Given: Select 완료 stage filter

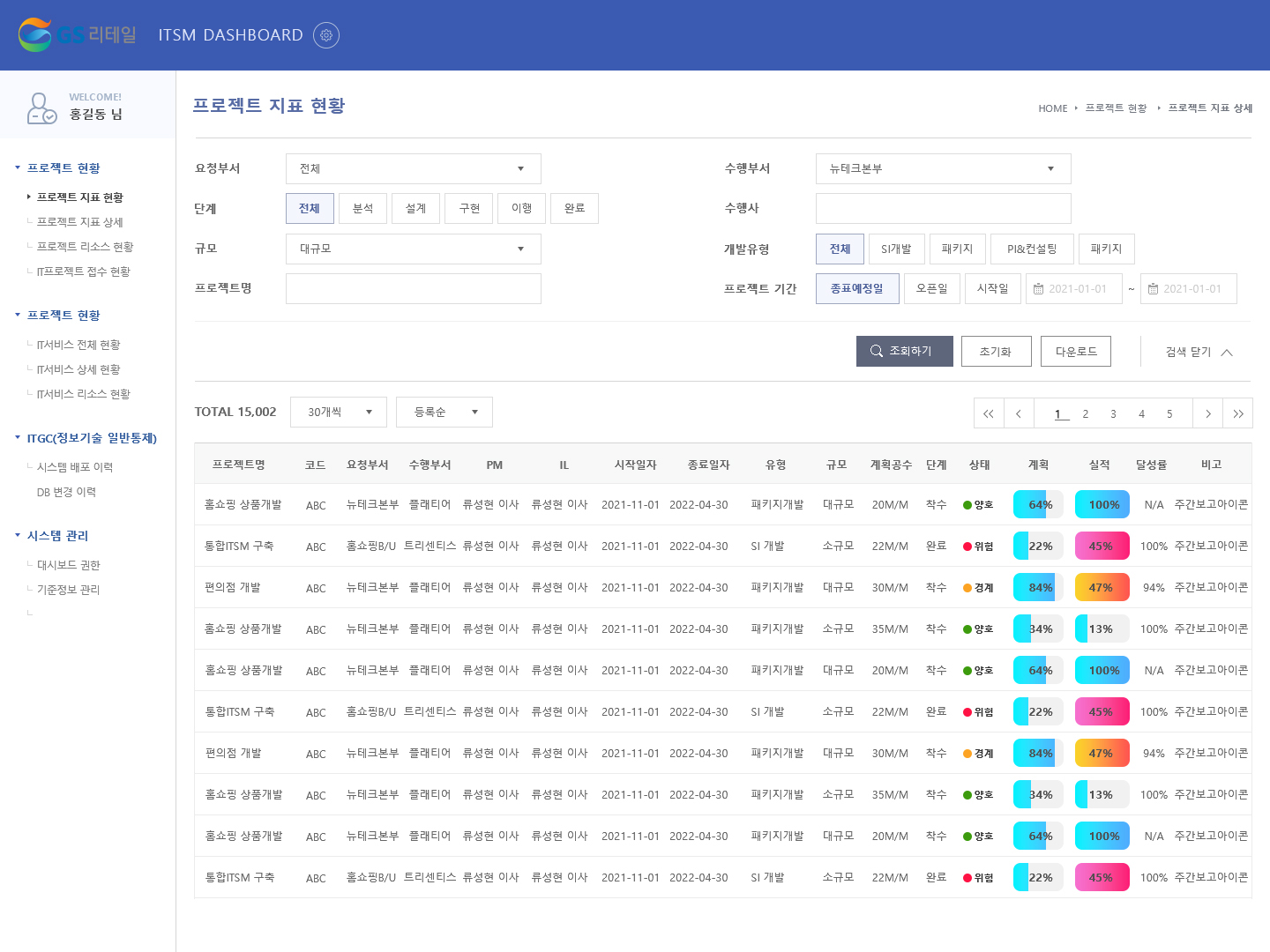Looking at the screenshot, I should click(x=575, y=208).
